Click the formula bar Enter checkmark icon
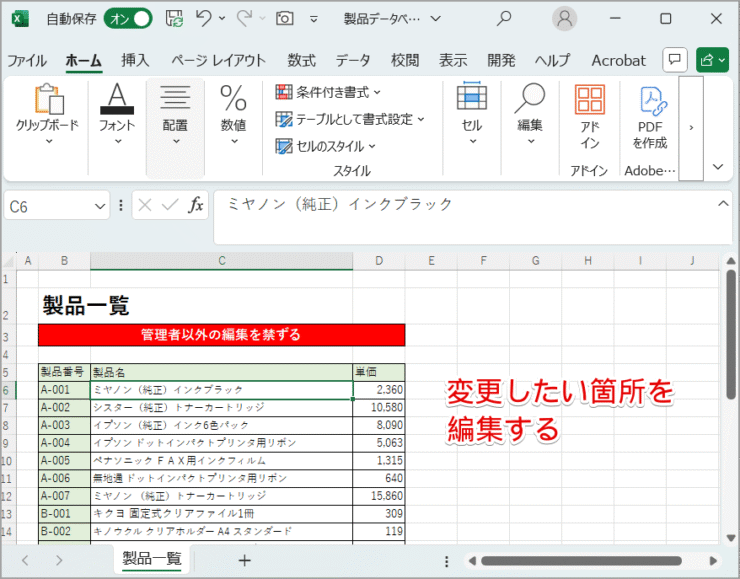The height and width of the screenshot is (579, 740). (170, 205)
